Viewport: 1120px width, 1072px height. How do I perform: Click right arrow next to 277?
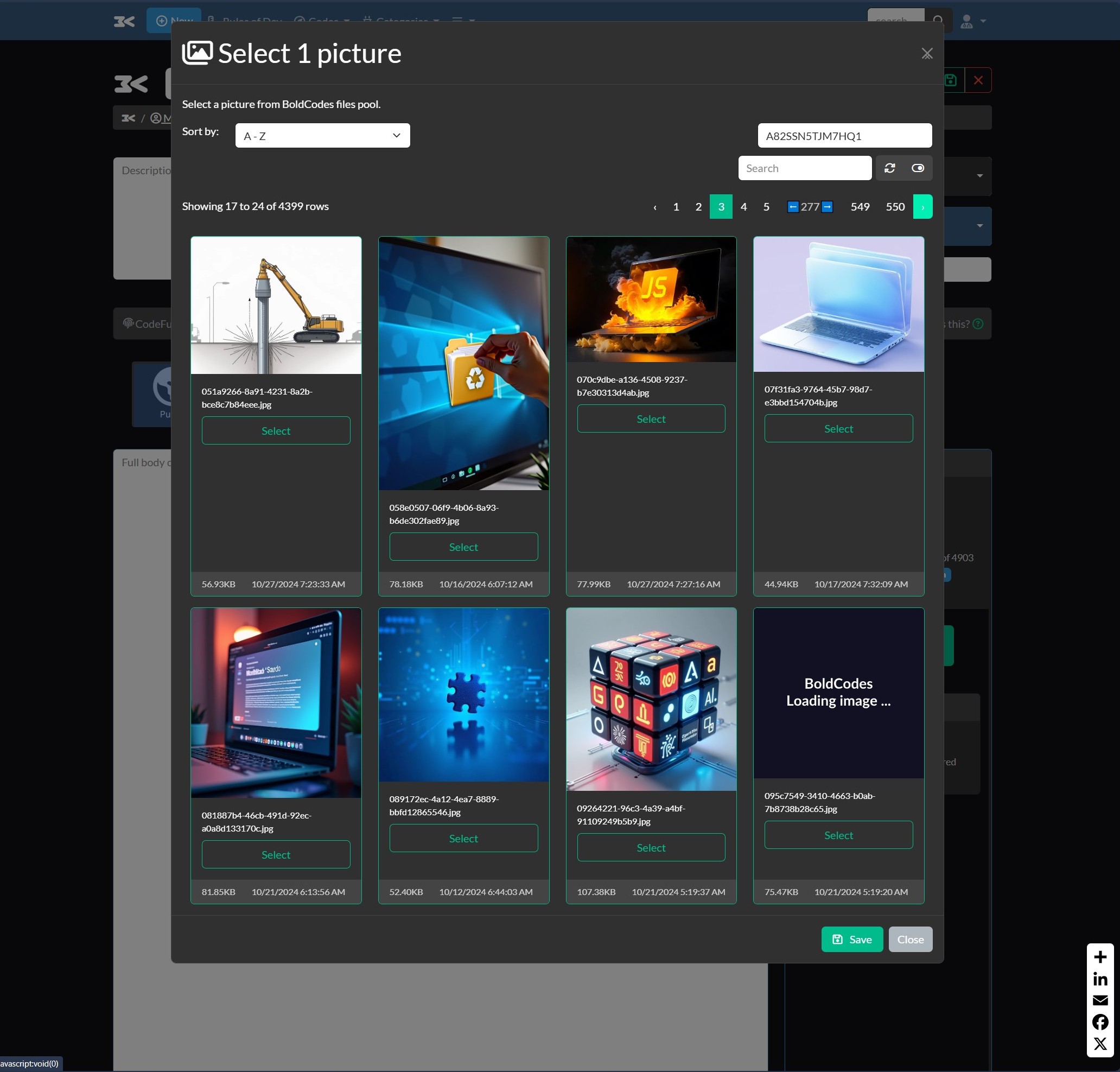pyautogui.click(x=826, y=207)
